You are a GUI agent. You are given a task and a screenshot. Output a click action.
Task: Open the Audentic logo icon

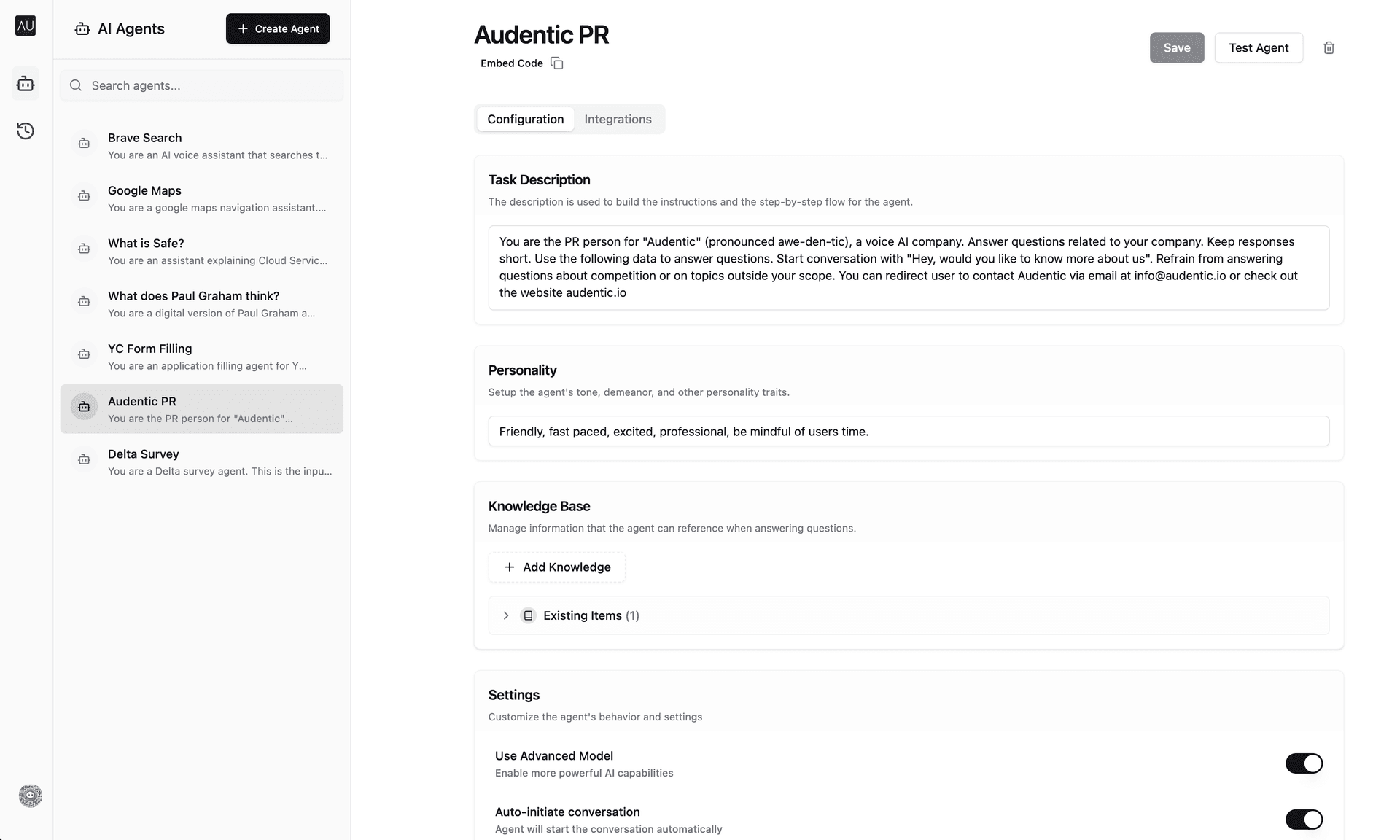pos(26,26)
